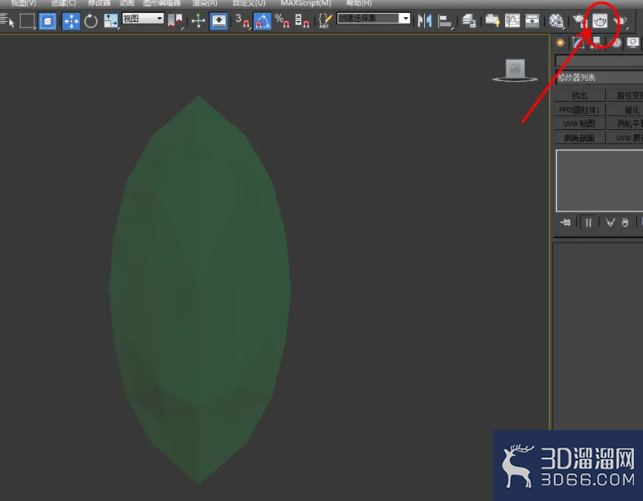Switch to Modify command panel tab

pyautogui.click(x=578, y=43)
